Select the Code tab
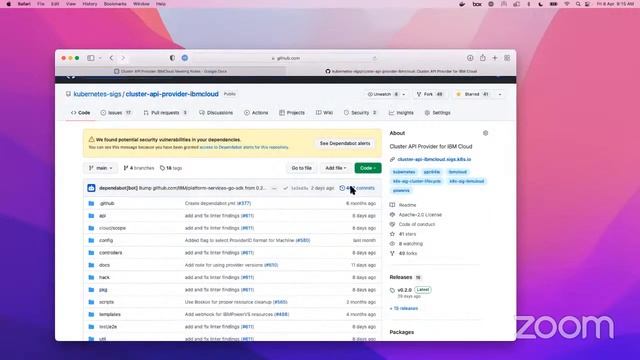Viewport: 640px width, 360px height. tap(80, 113)
